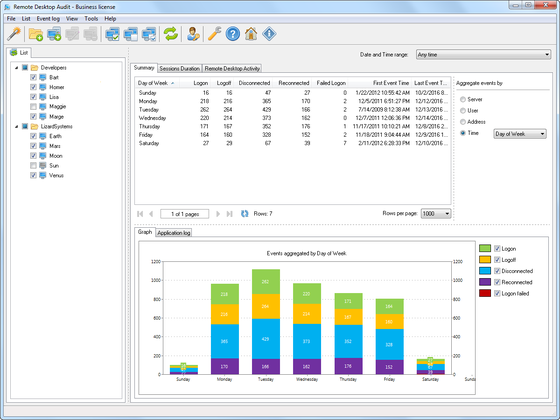Collapse the Developers tree group
Screen dimensions: 560x420
click(16, 68)
